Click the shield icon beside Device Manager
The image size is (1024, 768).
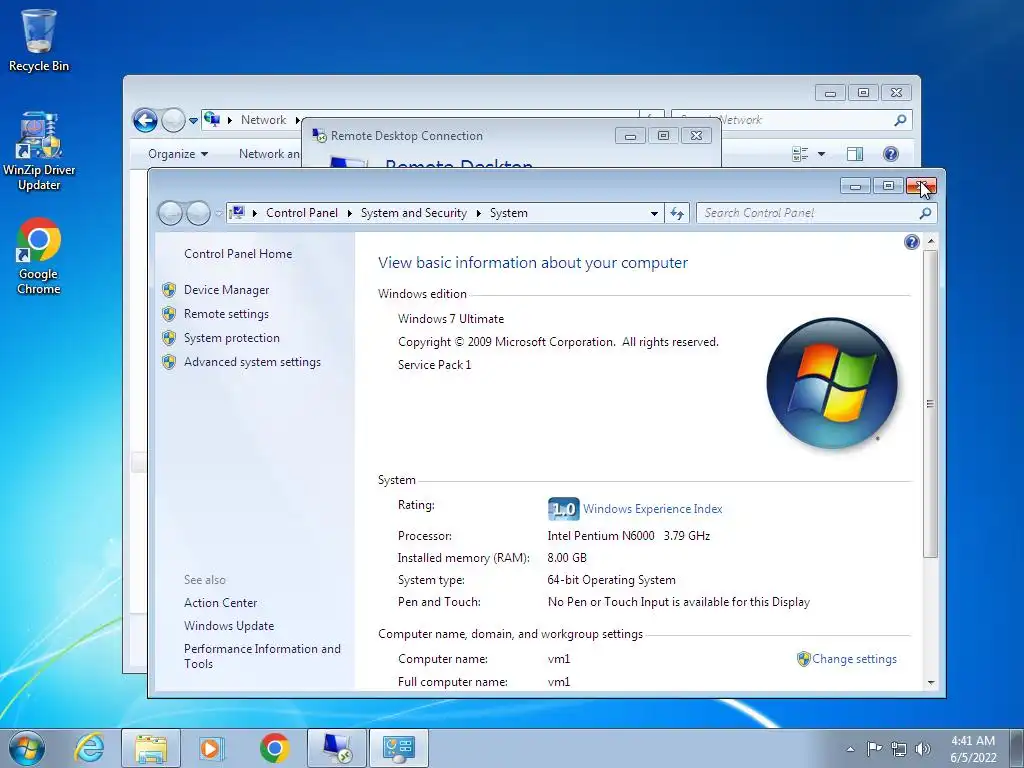click(x=169, y=290)
